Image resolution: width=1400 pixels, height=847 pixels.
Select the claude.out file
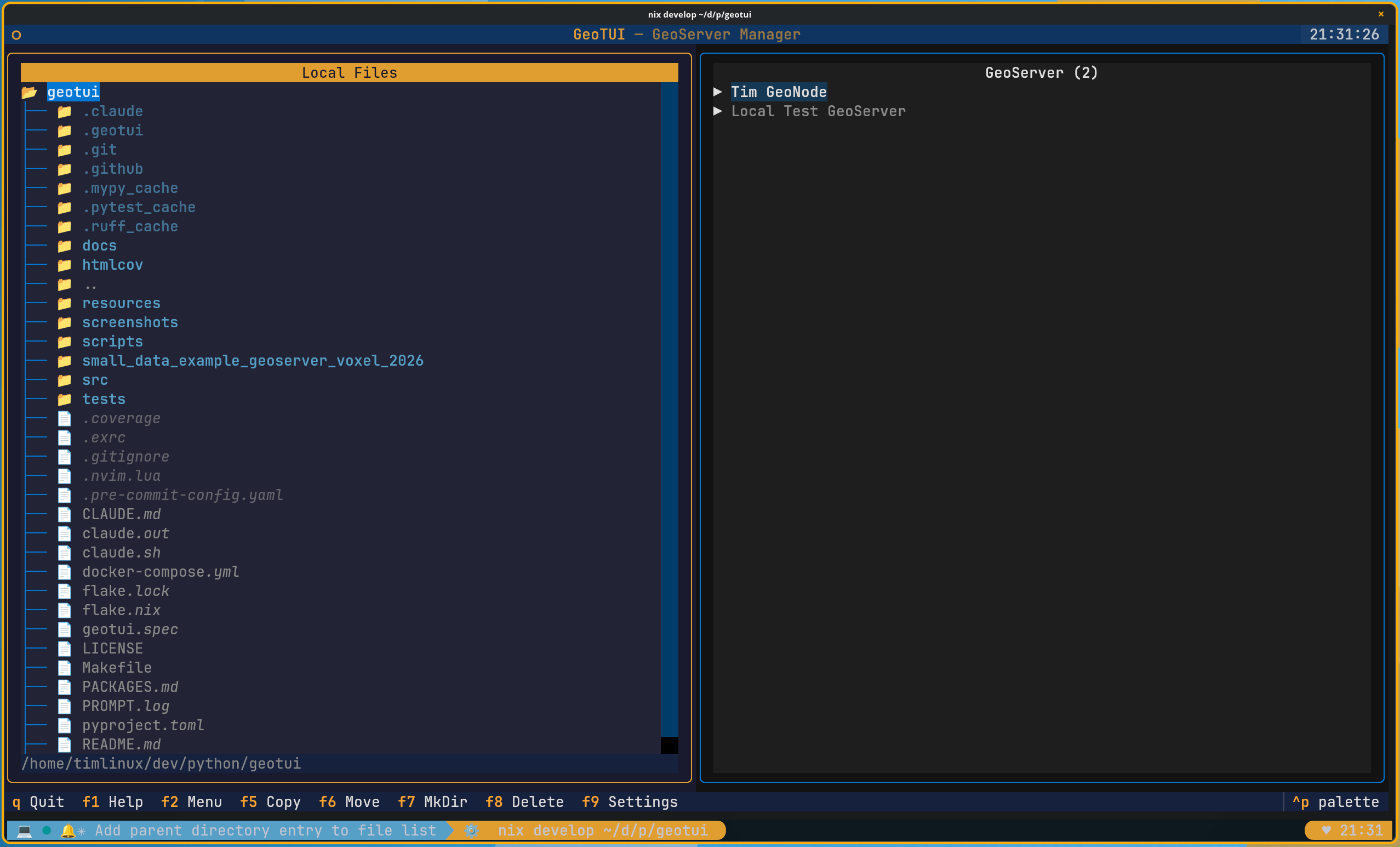(125, 534)
